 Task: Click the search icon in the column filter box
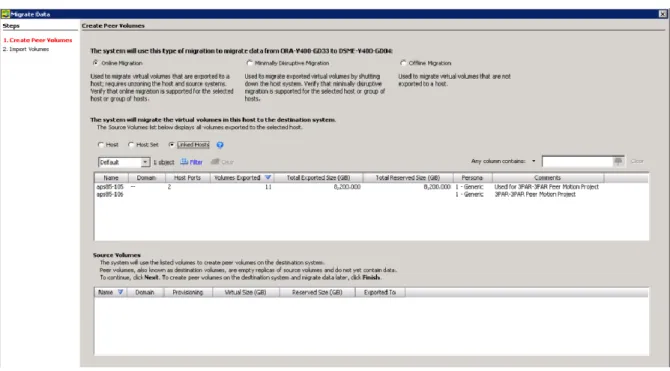pos(618,161)
